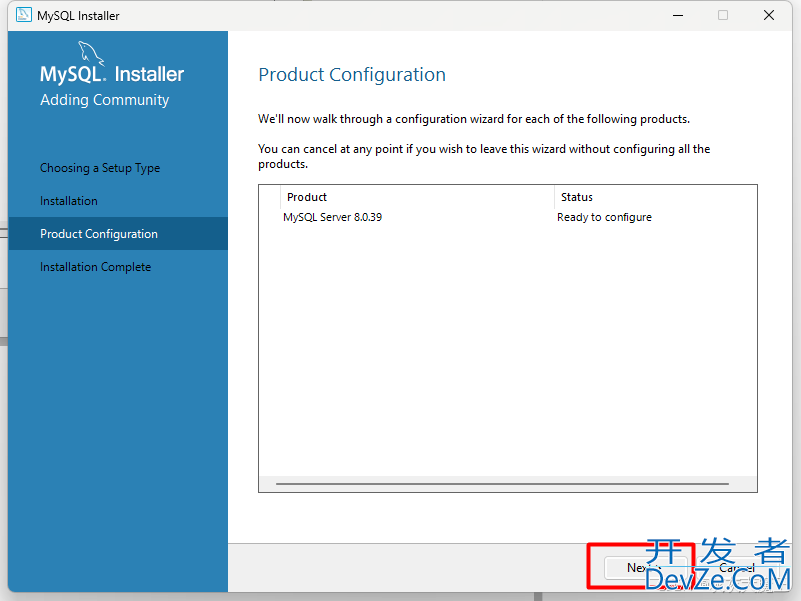Click the Product Configuration page heading

point(352,75)
